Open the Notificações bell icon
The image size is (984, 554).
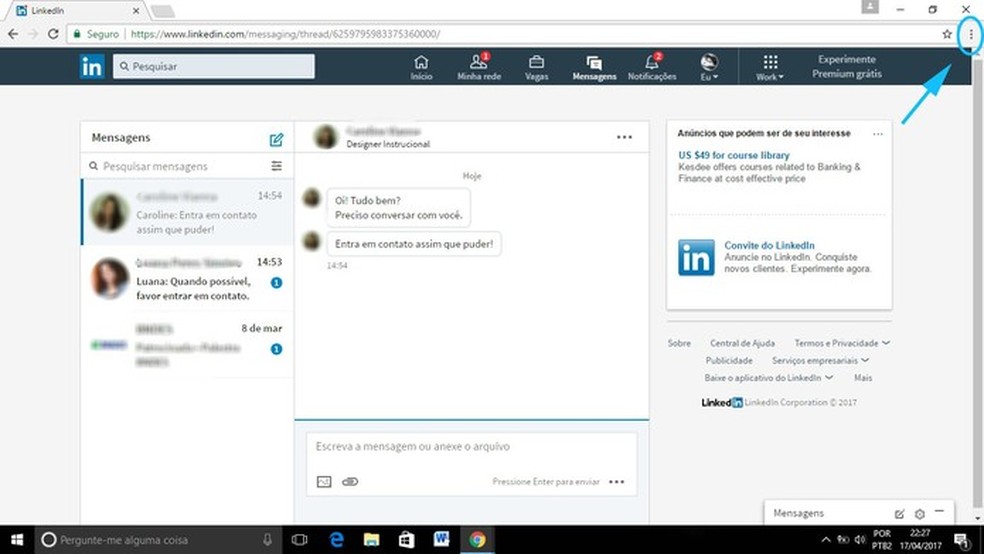click(x=652, y=68)
